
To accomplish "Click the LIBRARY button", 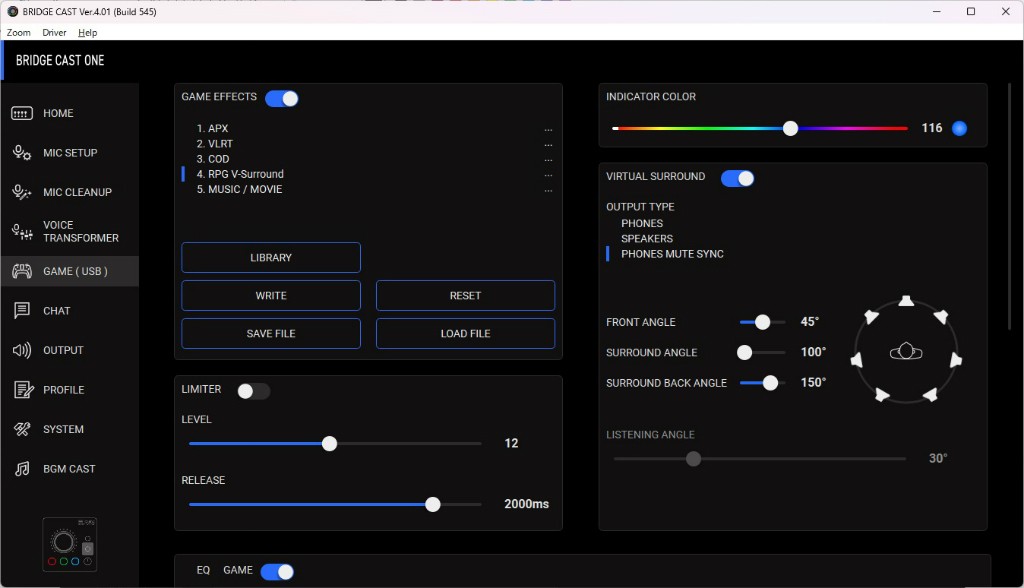I will [271, 257].
